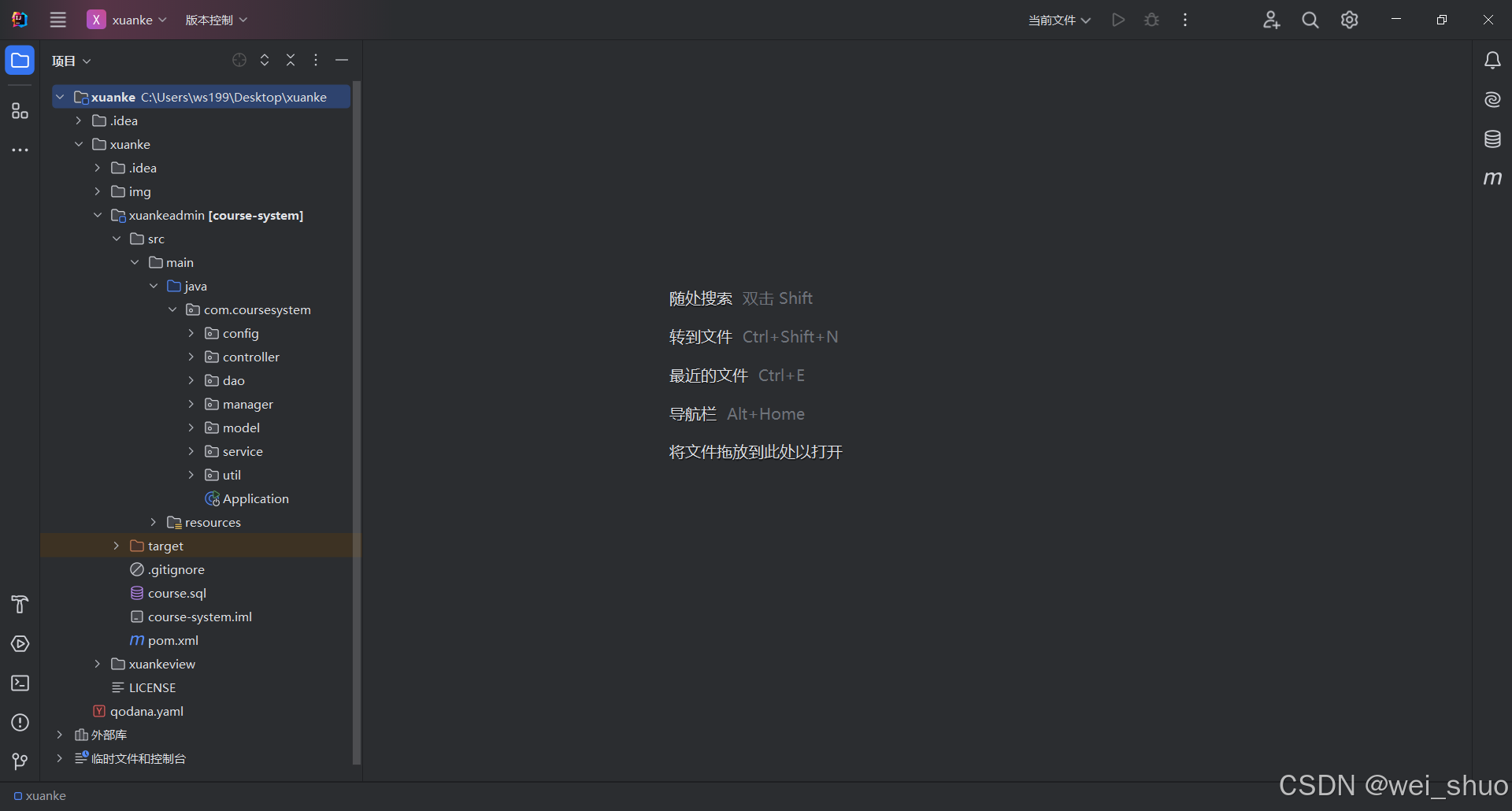
Task: Expand the service package
Action: pos(191,451)
